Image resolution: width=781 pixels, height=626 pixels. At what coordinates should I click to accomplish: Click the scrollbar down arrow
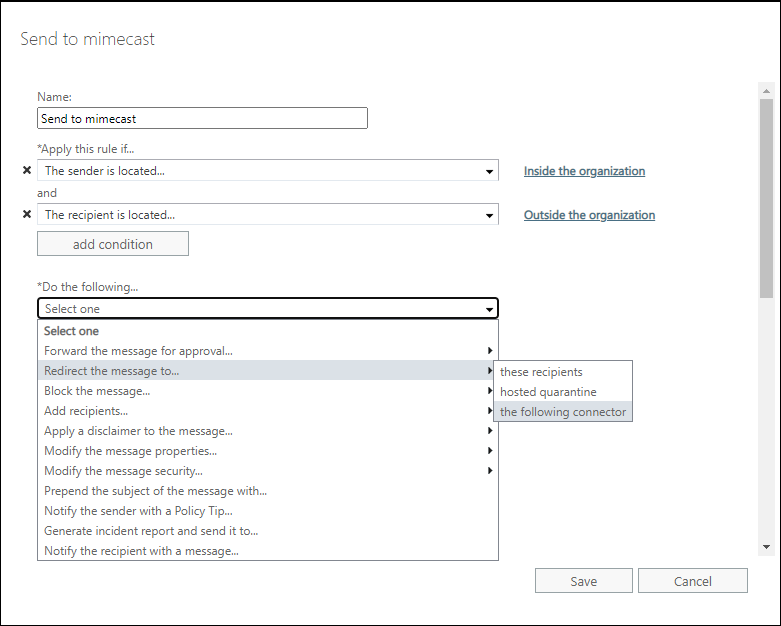766,547
